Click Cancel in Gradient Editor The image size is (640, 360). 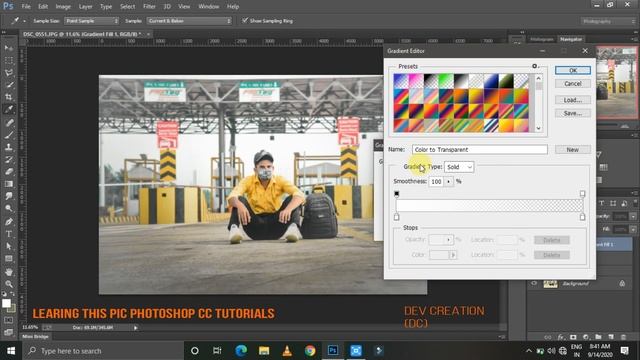click(573, 83)
